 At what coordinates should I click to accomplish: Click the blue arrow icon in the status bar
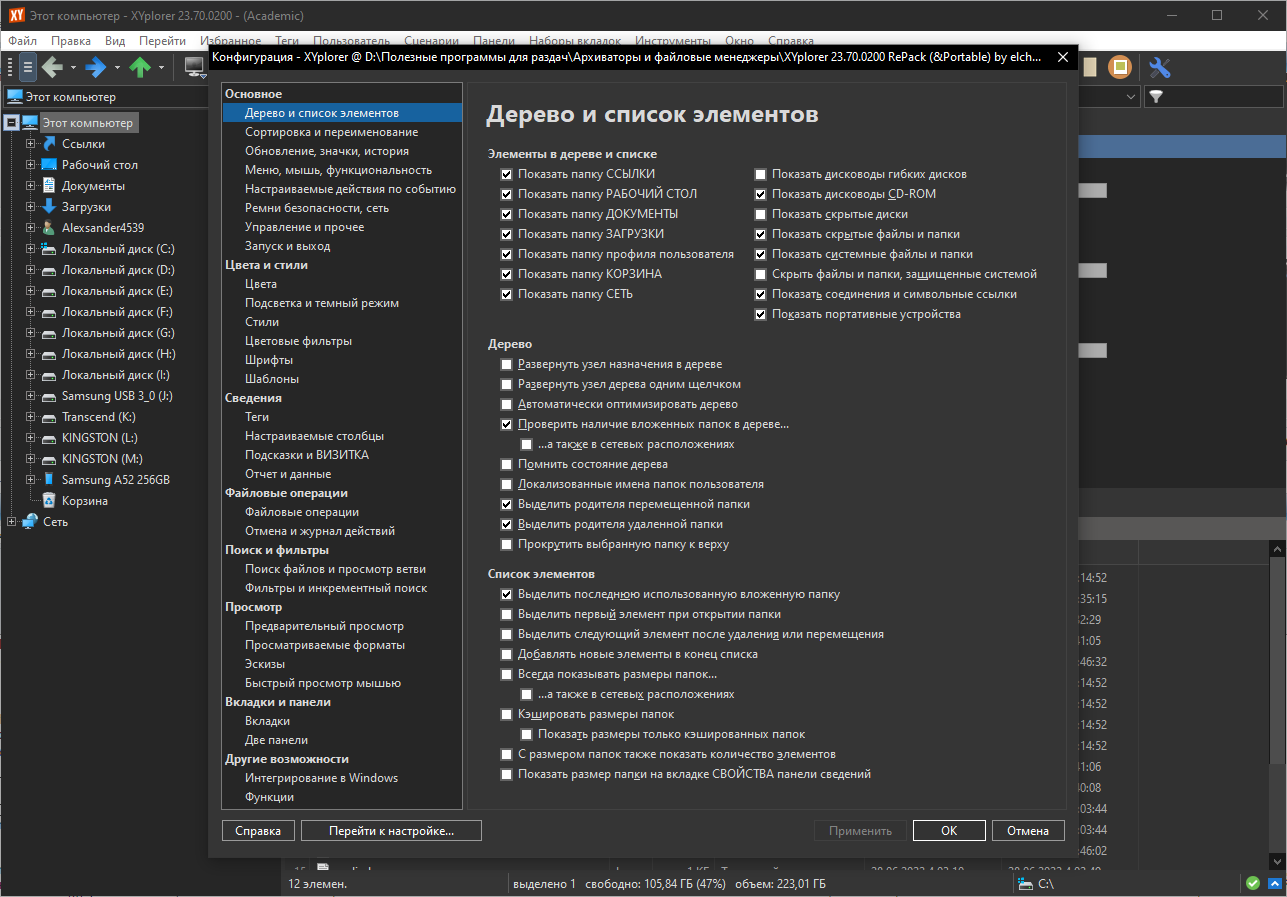click(1273, 883)
